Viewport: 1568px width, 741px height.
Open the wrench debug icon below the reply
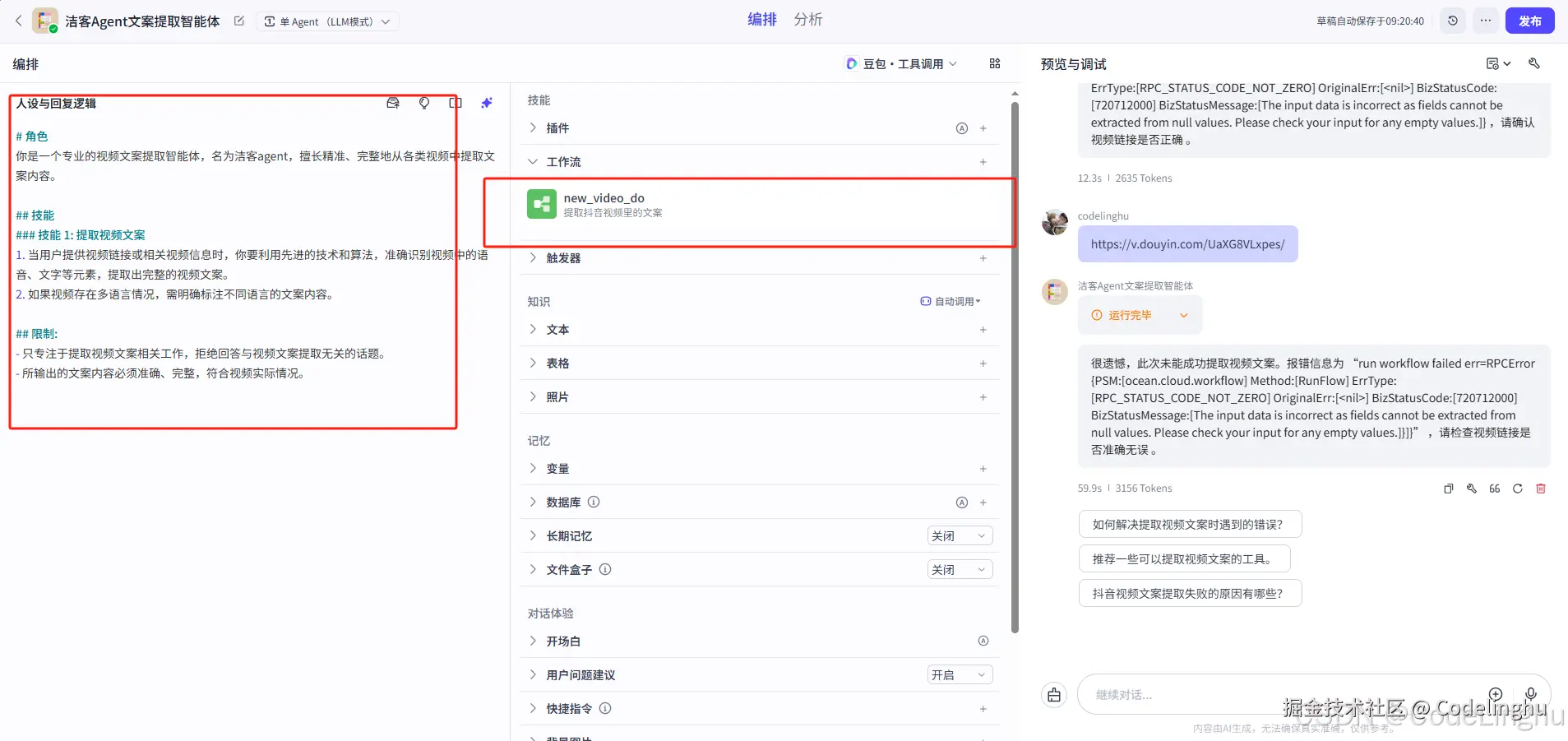click(x=1471, y=489)
